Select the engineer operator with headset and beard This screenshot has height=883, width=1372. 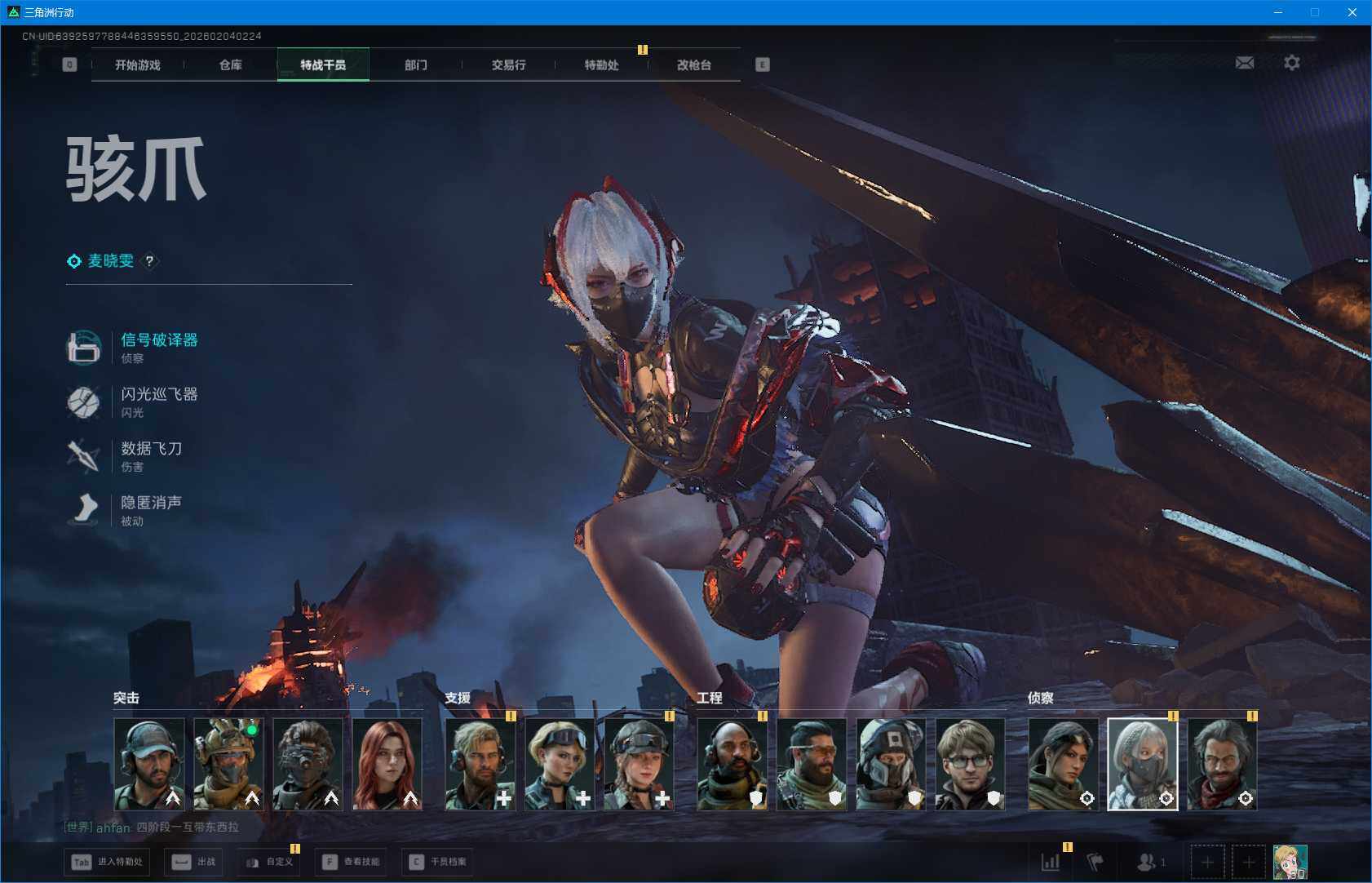click(732, 764)
